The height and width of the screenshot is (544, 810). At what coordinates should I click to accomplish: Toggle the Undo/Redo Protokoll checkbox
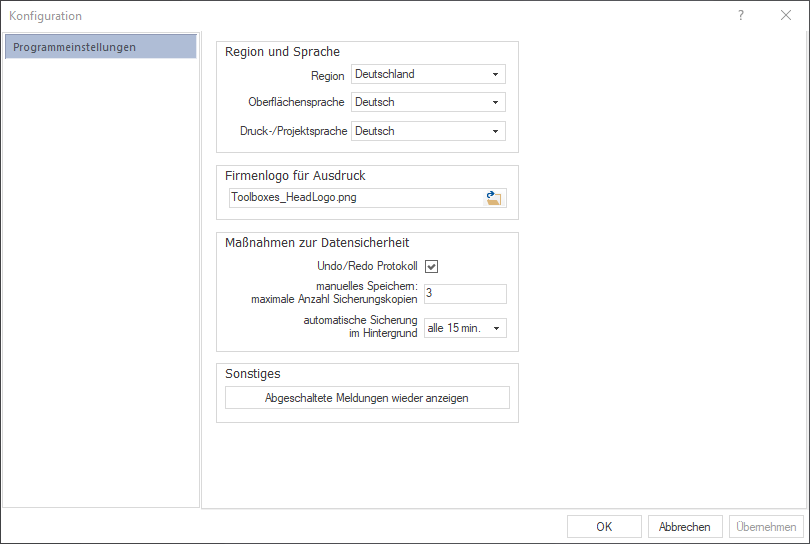pyautogui.click(x=431, y=267)
